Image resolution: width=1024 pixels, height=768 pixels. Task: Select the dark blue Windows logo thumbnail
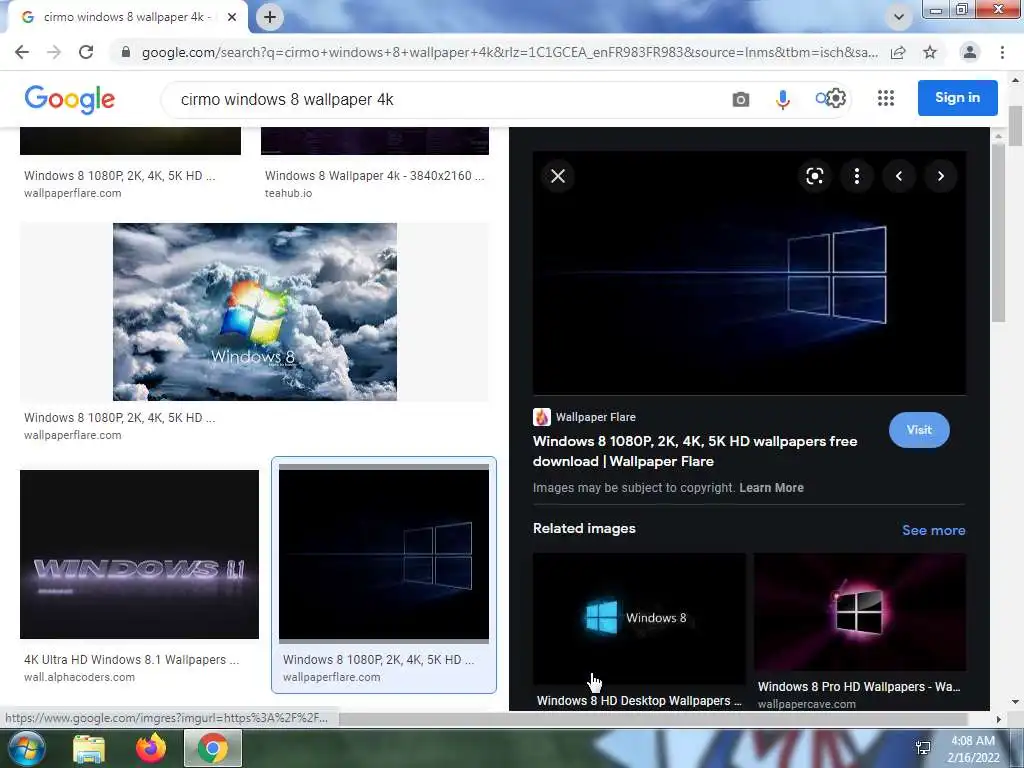pyautogui.click(x=384, y=554)
